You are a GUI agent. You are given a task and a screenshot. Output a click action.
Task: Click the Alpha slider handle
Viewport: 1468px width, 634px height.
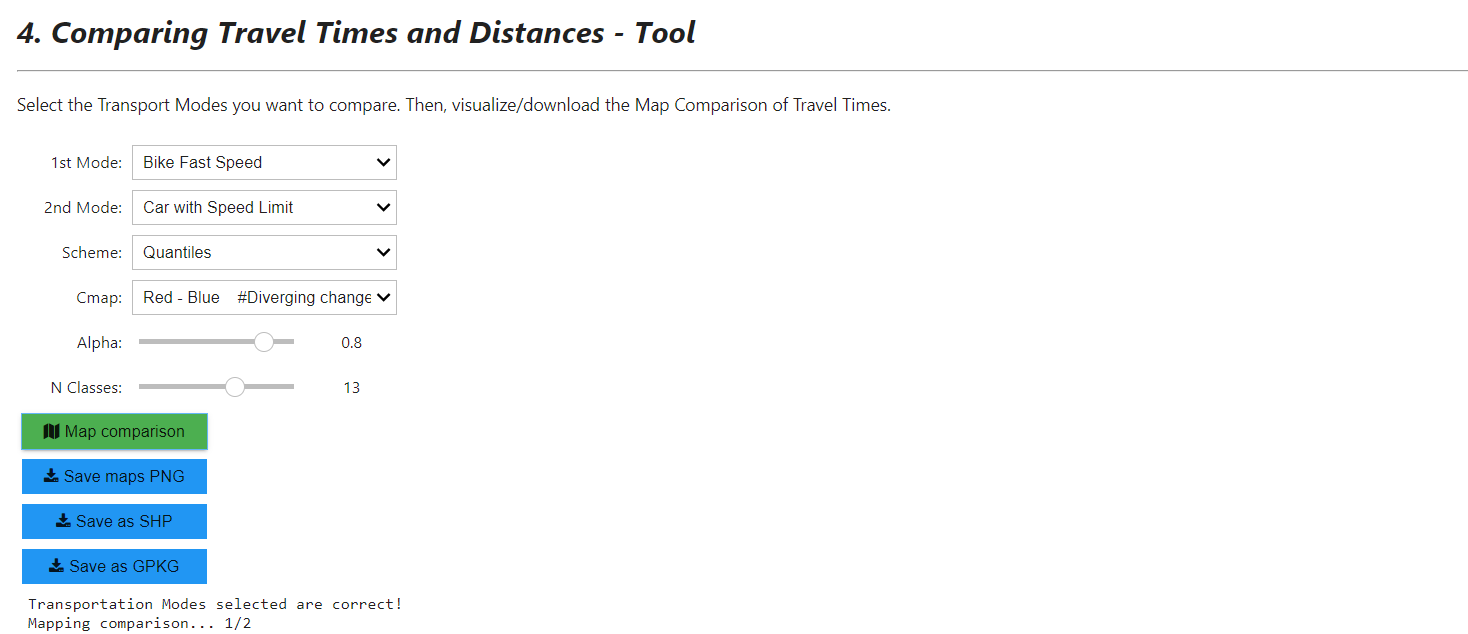click(x=264, y=342)
